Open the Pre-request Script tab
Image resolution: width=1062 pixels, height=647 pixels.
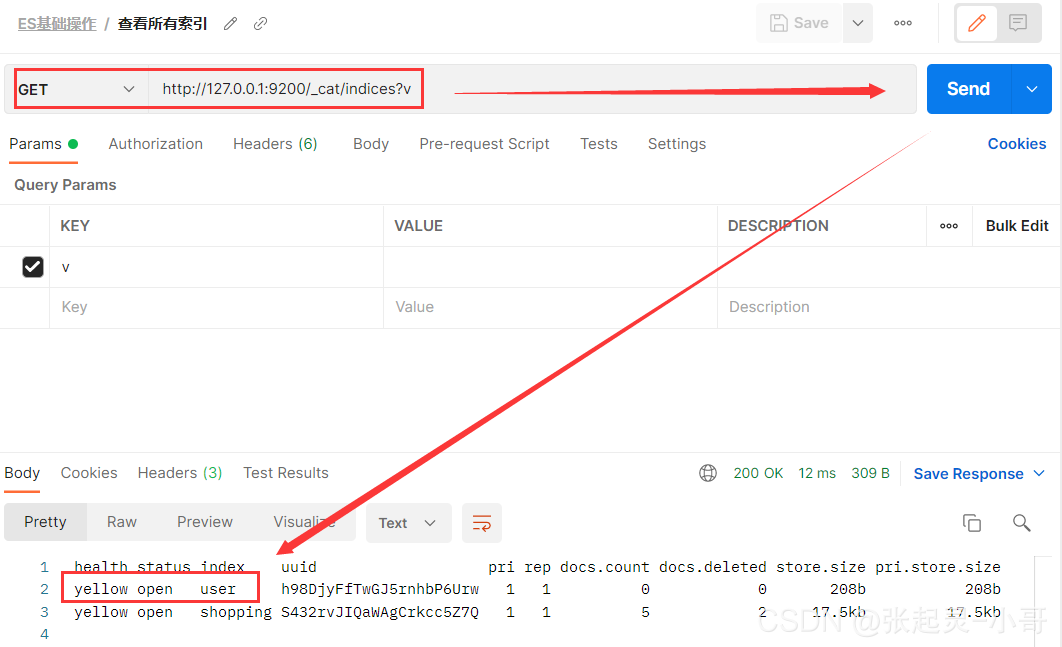point(484,144)
